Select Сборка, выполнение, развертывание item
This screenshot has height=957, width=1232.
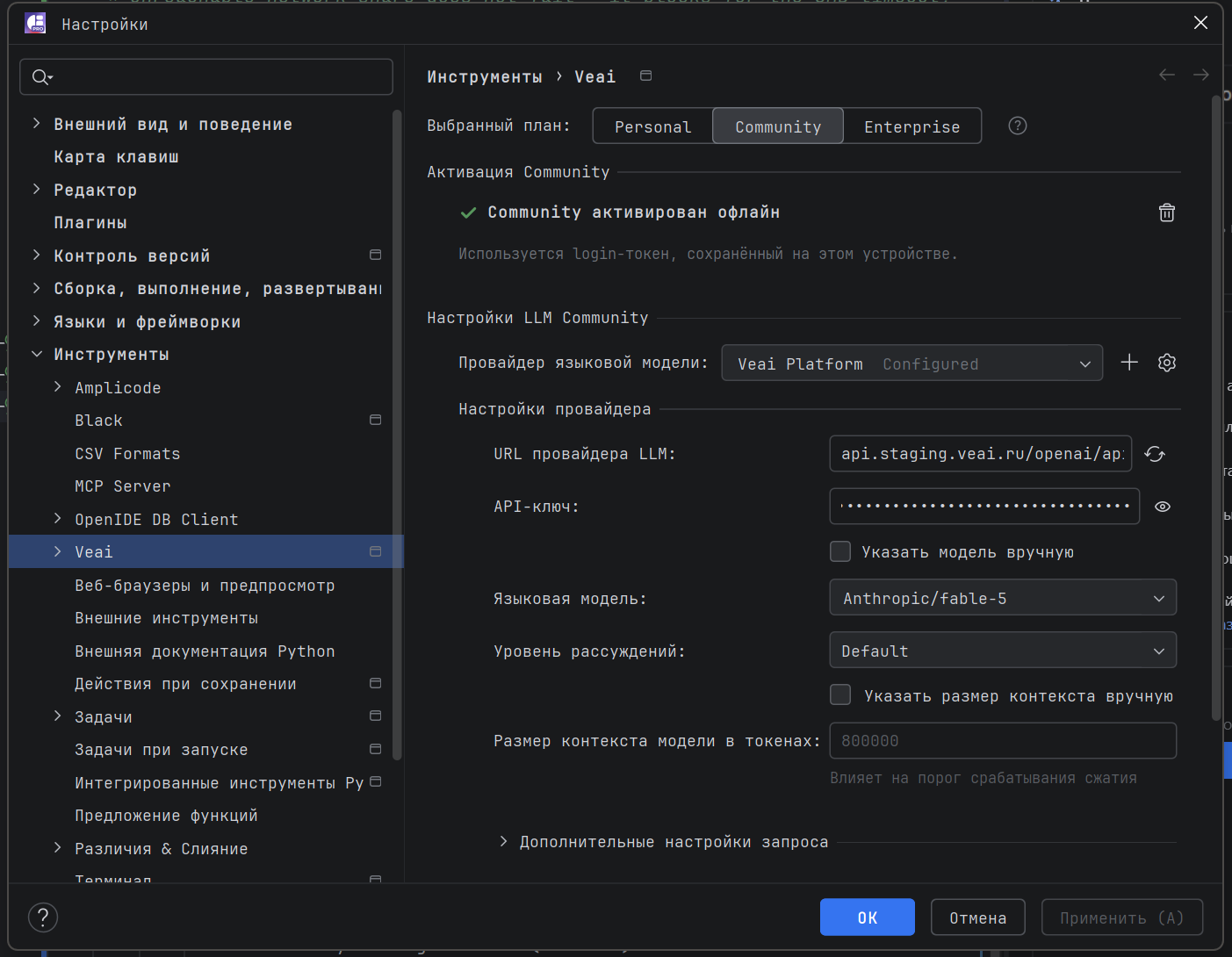pyautogui.click(x=217, y=289)
